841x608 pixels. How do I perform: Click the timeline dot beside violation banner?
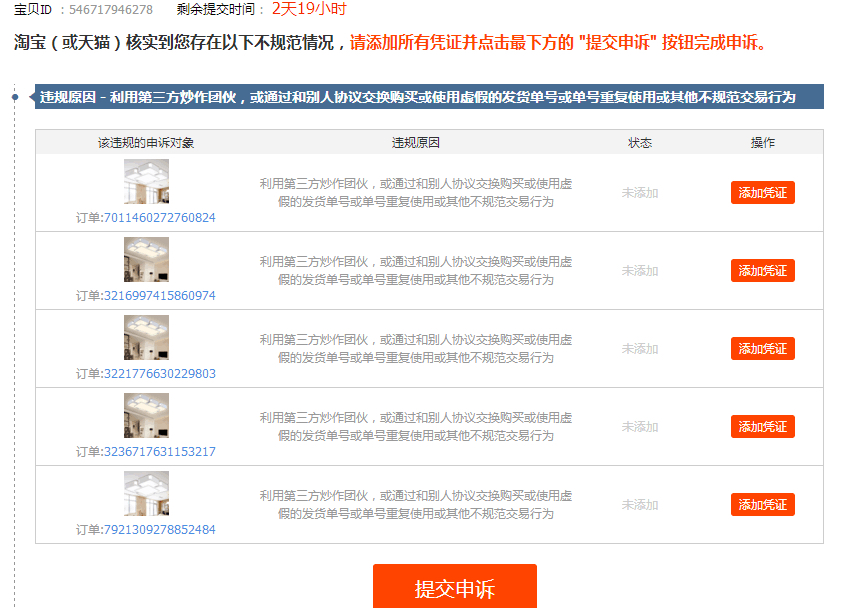15,97
